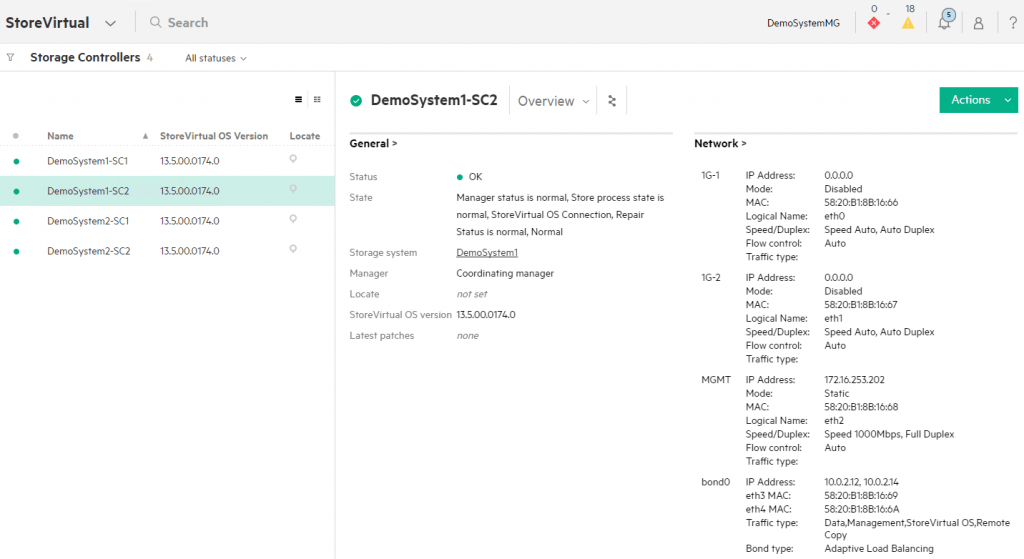Click status dot of DemoSystem2-SC2
This screenshot has height=559, width=1024.
coord(16,251)
